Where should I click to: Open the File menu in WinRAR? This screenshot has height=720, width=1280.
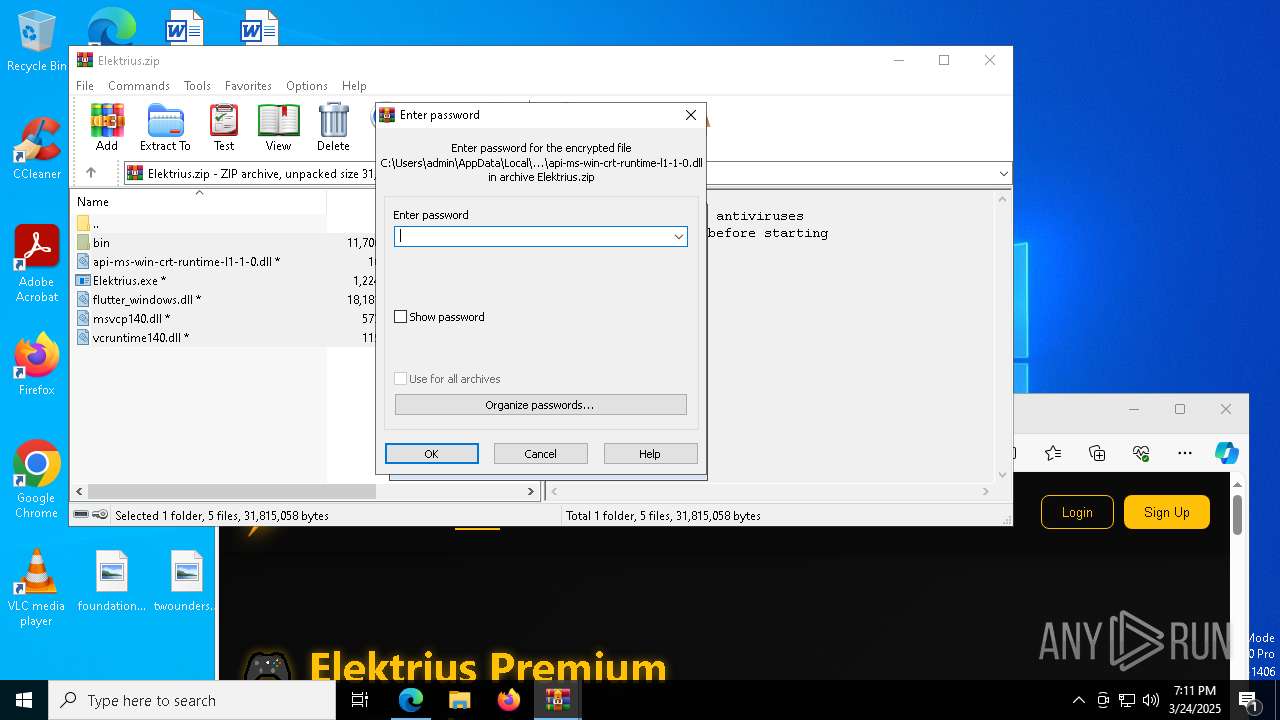tap(85, 86)
